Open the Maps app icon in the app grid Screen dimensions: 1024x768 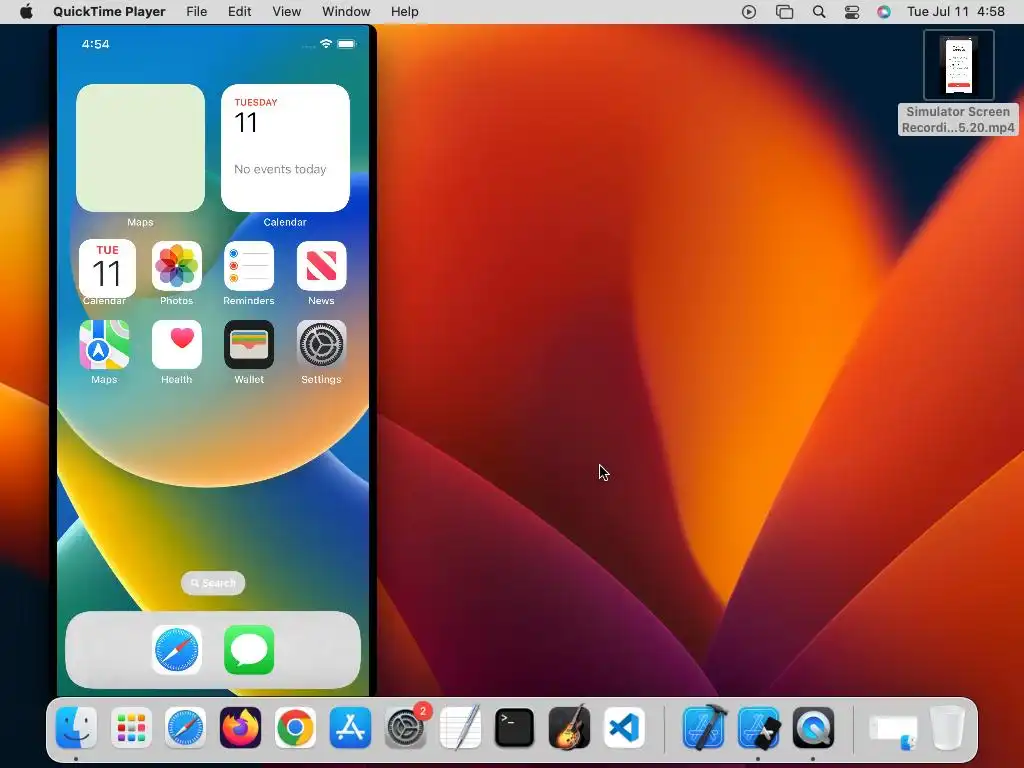(104, 345)
